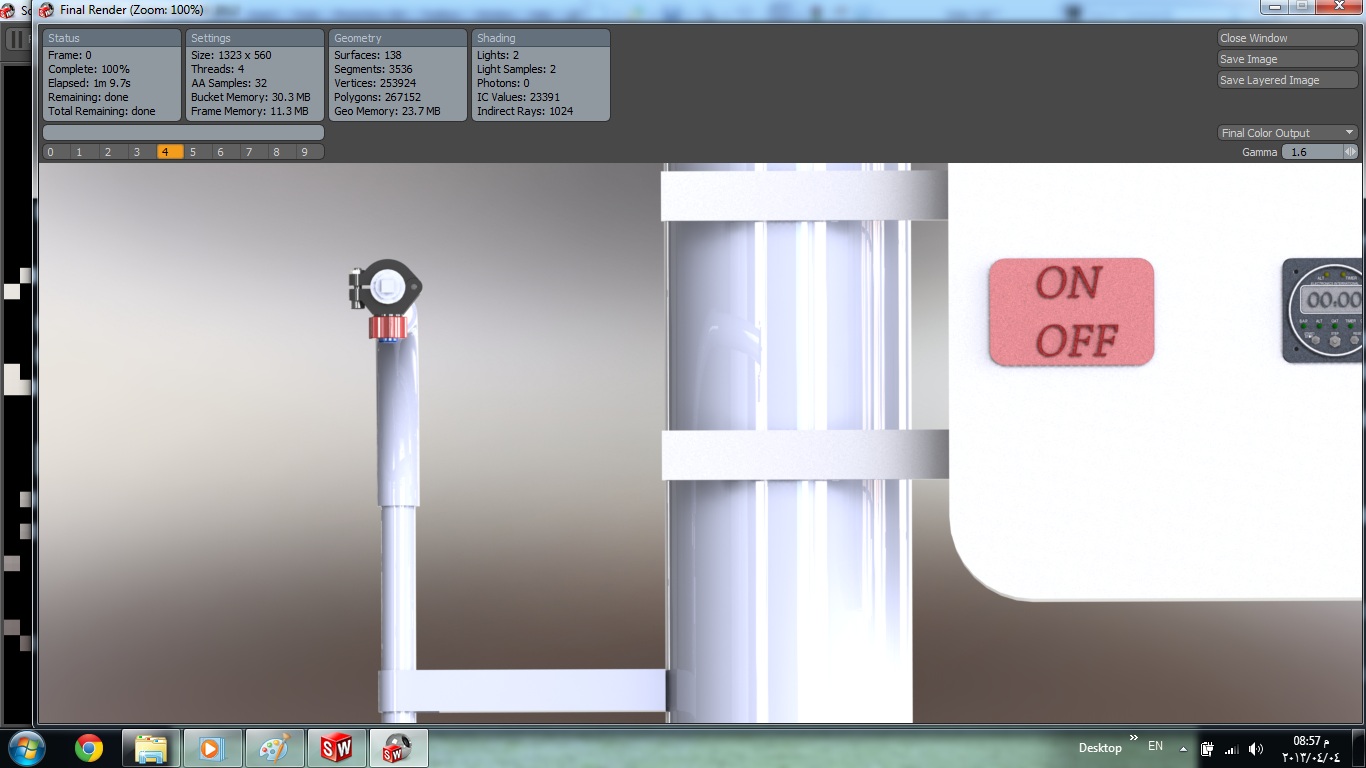Click the 'Polygons: 267152' text
This screenshot has width=1366, height=768.
(377, 97)
